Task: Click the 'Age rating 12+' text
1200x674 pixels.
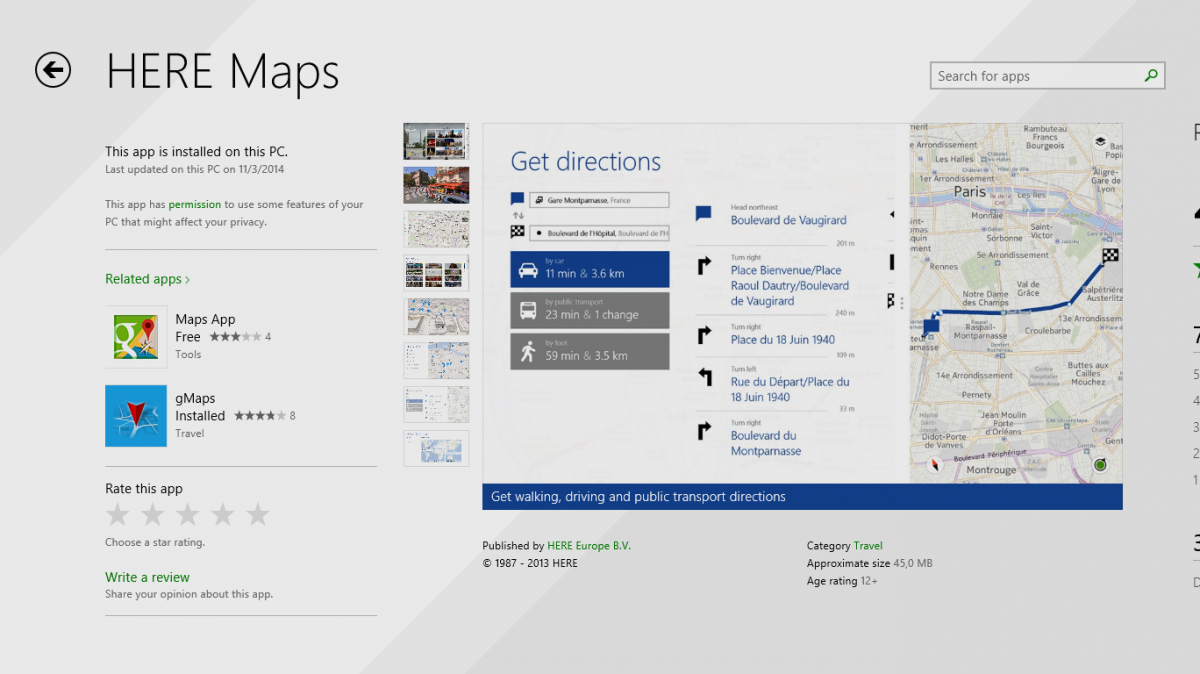Action: coord(842,581)
